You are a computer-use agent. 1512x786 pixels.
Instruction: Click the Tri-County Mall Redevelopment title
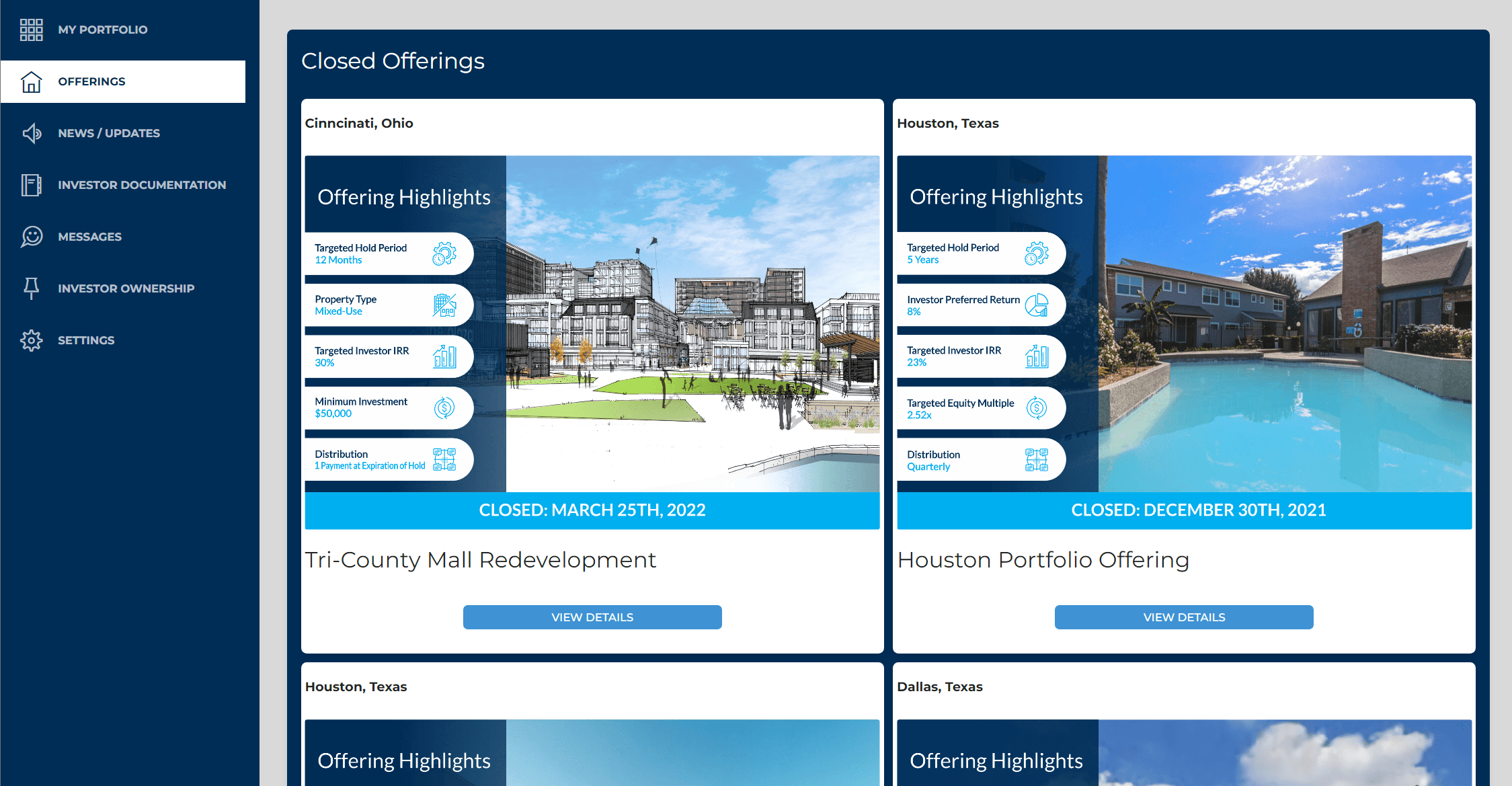480,559
